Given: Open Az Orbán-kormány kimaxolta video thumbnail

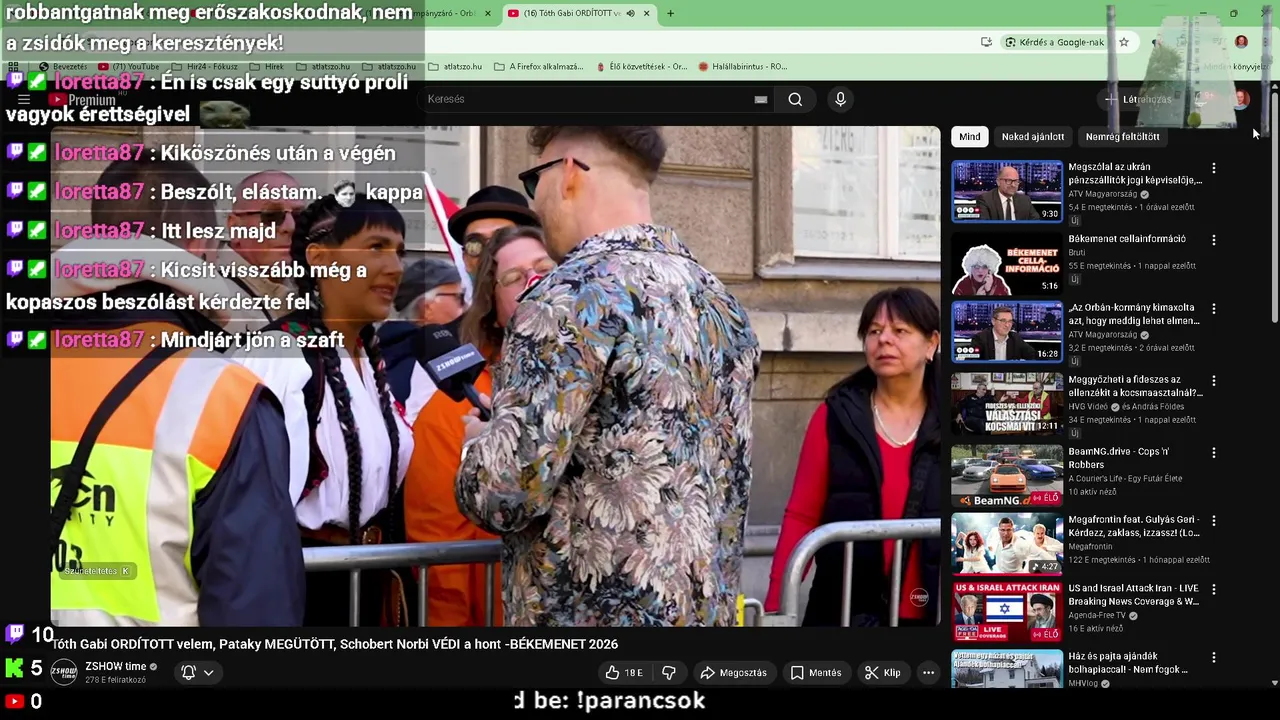Looking at the screenshot, I should click(1007, 331).
